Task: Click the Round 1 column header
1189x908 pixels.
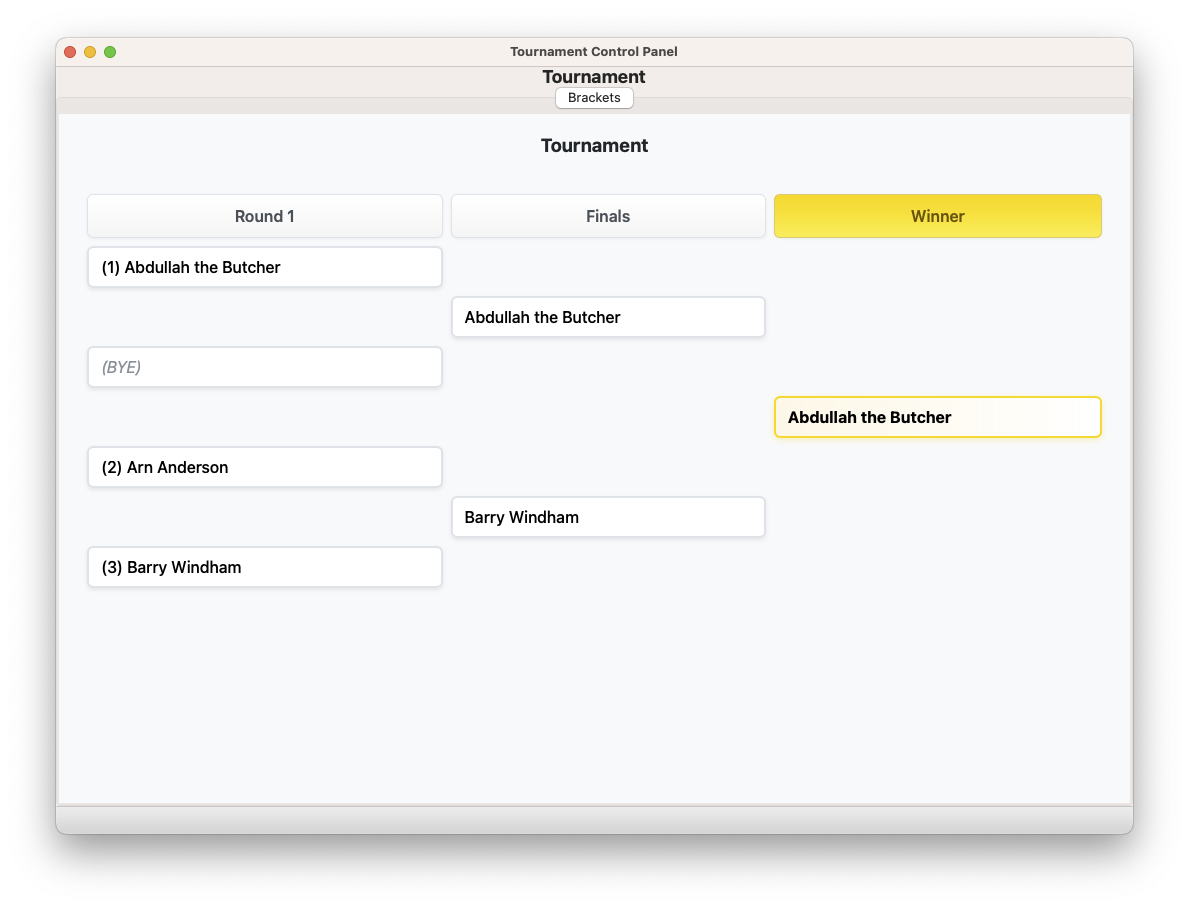Action: click(265, 216)
